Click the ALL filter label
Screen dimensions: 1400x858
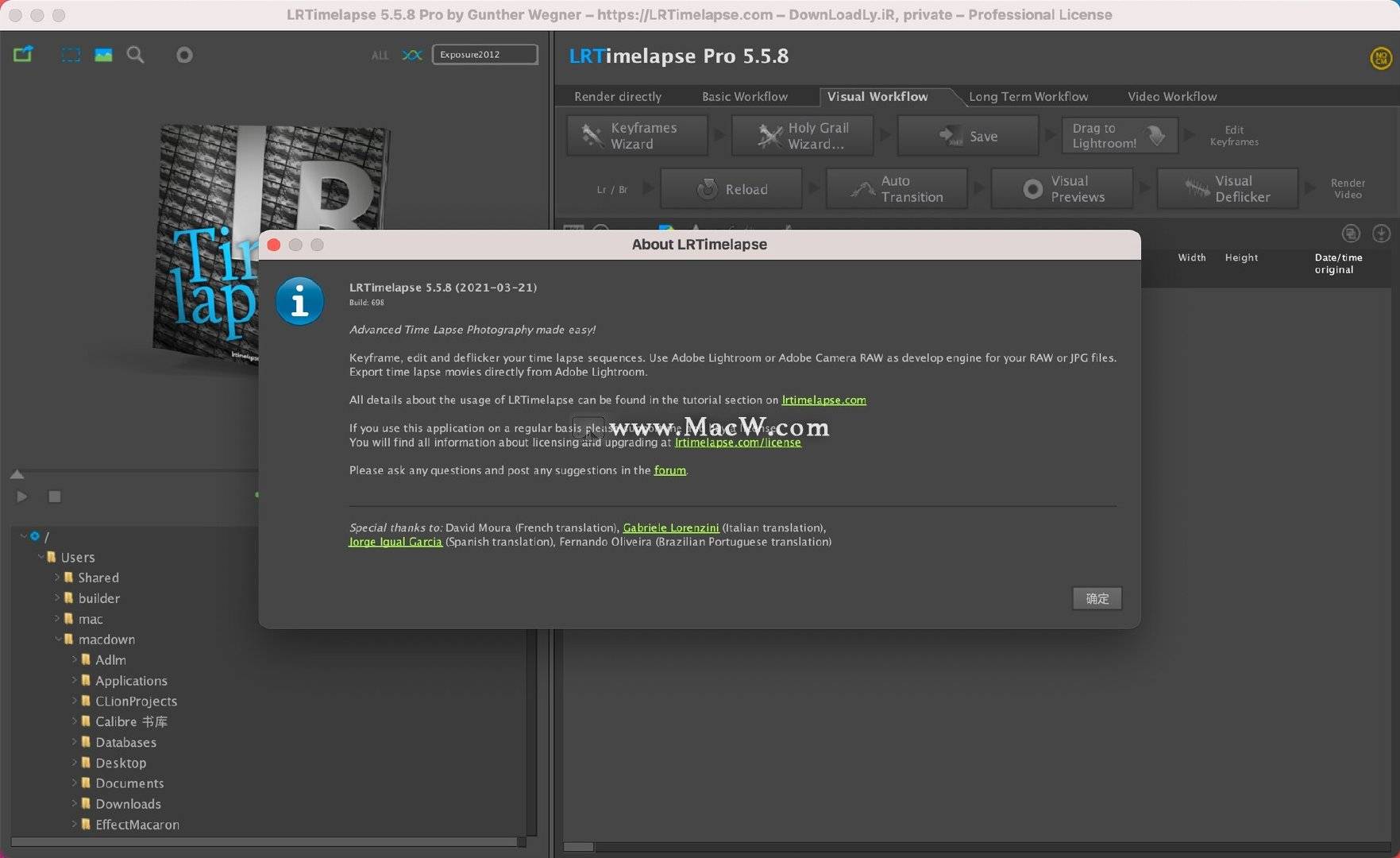click(380, 55)
